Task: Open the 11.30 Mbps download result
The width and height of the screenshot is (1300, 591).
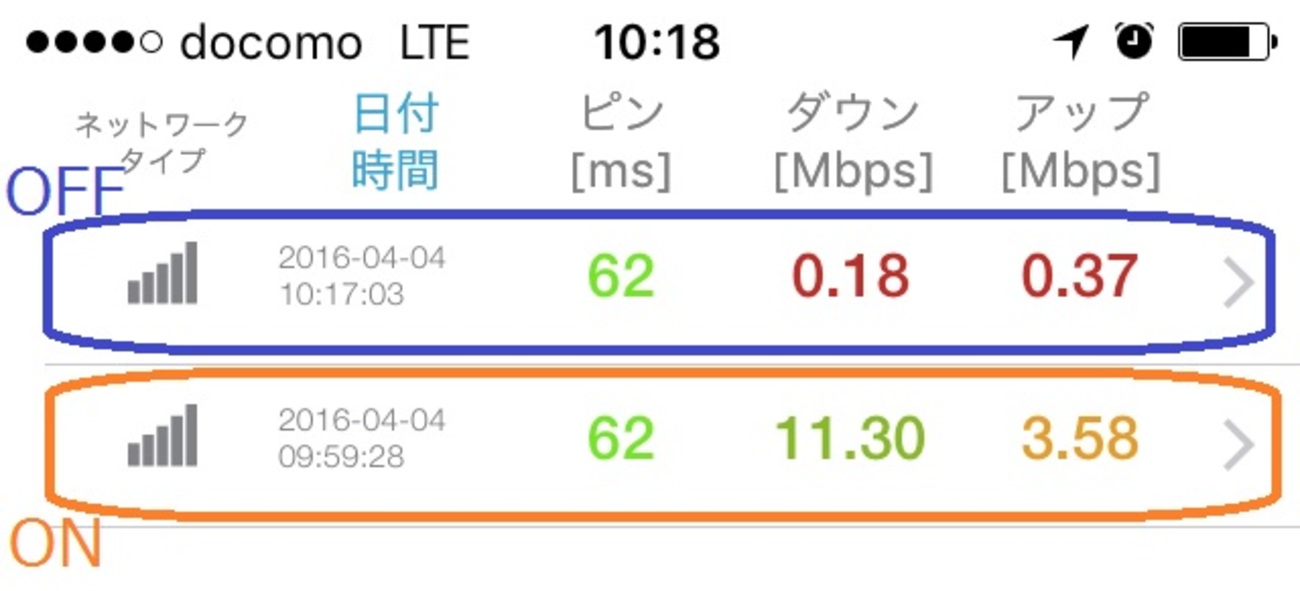Action: pyautogui.click(x=850, y=438)
